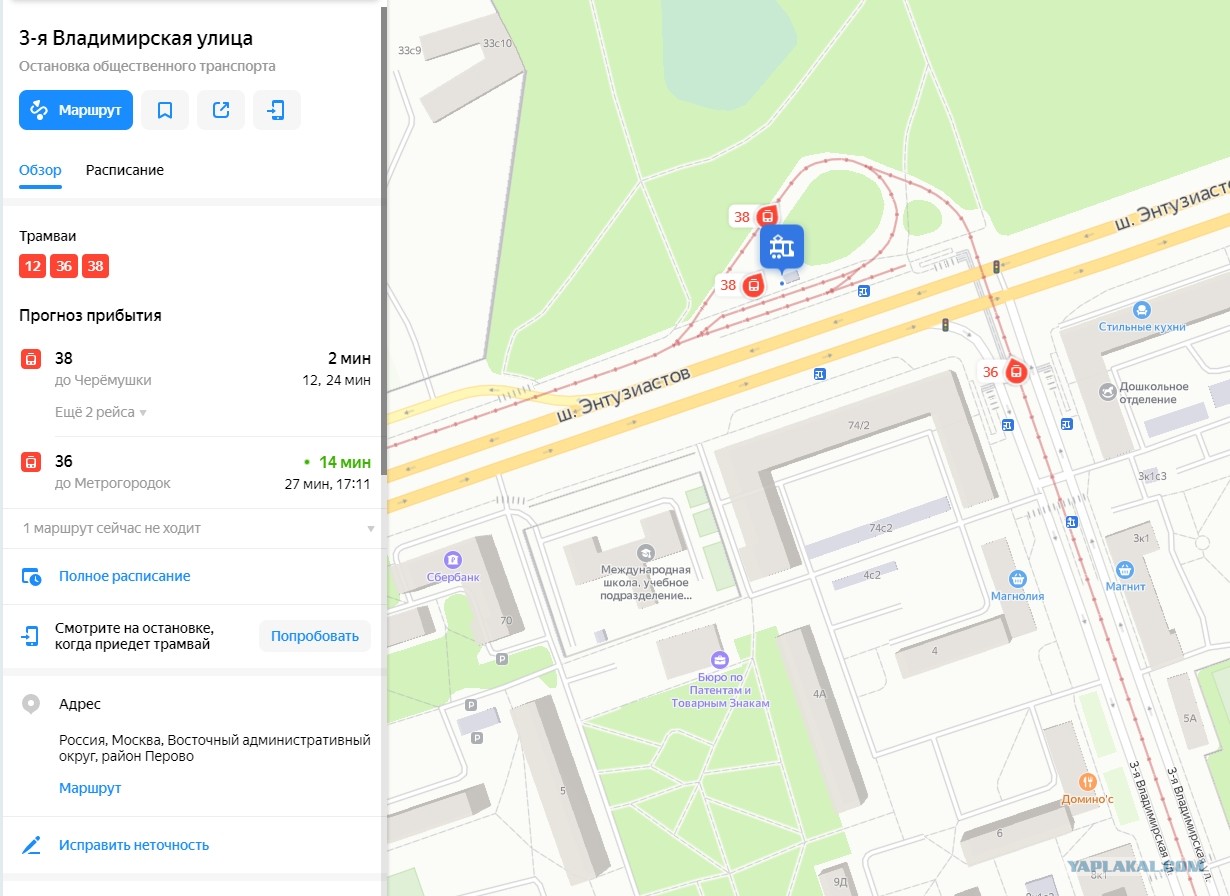Select tram route badge 12
Image resolution: width=1230 pixels, height=896 pixels.
click(x=32, y=266)
